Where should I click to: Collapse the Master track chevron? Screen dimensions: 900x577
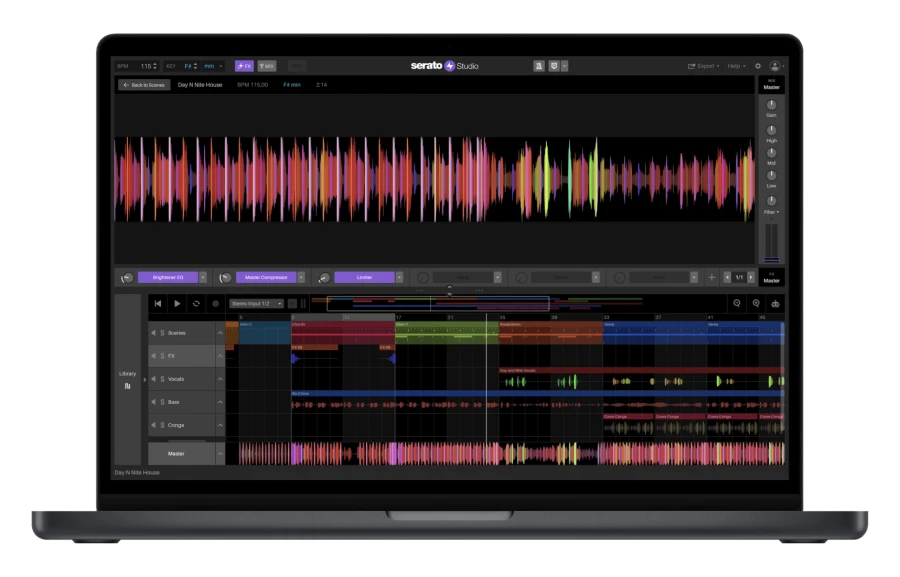coord(220,454)
